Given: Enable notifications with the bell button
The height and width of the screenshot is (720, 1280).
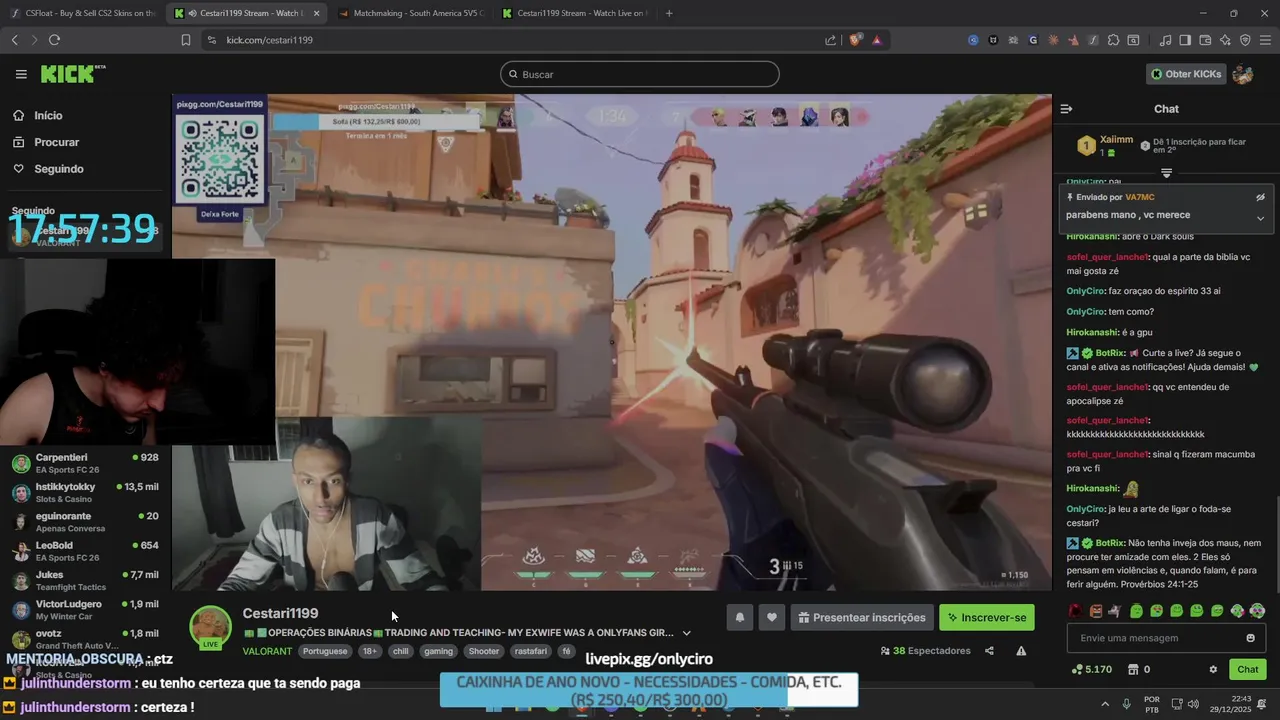Looking at the screenshot, I should coord(740,618).
